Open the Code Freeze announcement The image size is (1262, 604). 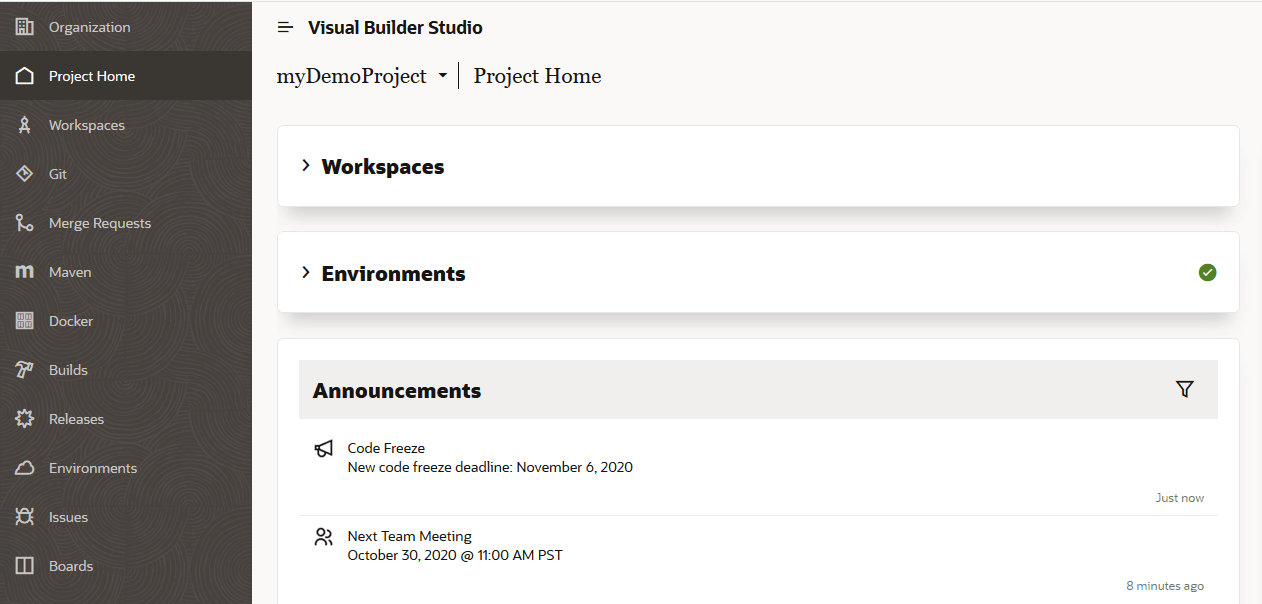pos(386,448)
